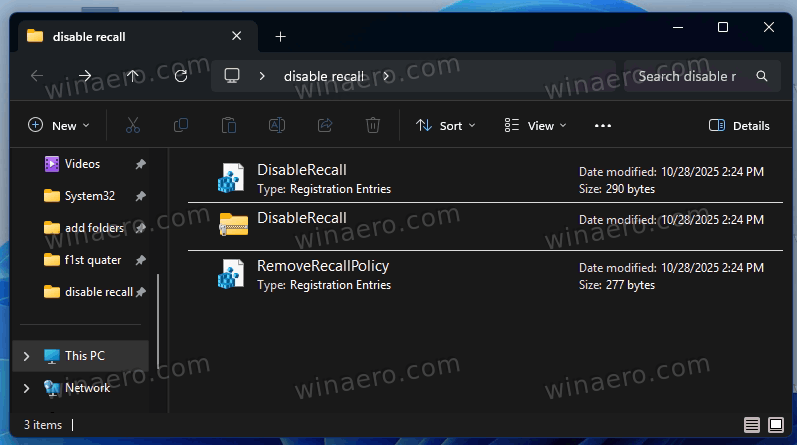Screen dimensions: 797x445
Task: Click the 3 items status text
Action: tap(43, 425)
